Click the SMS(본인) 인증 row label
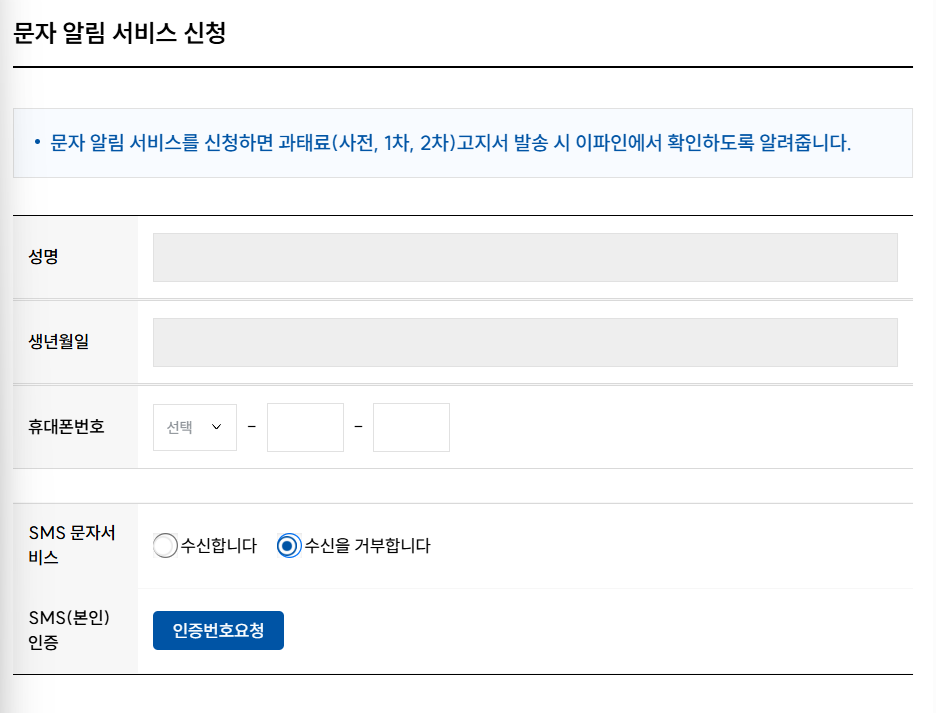Screen dimensions: 936x713 click(69, 630)
